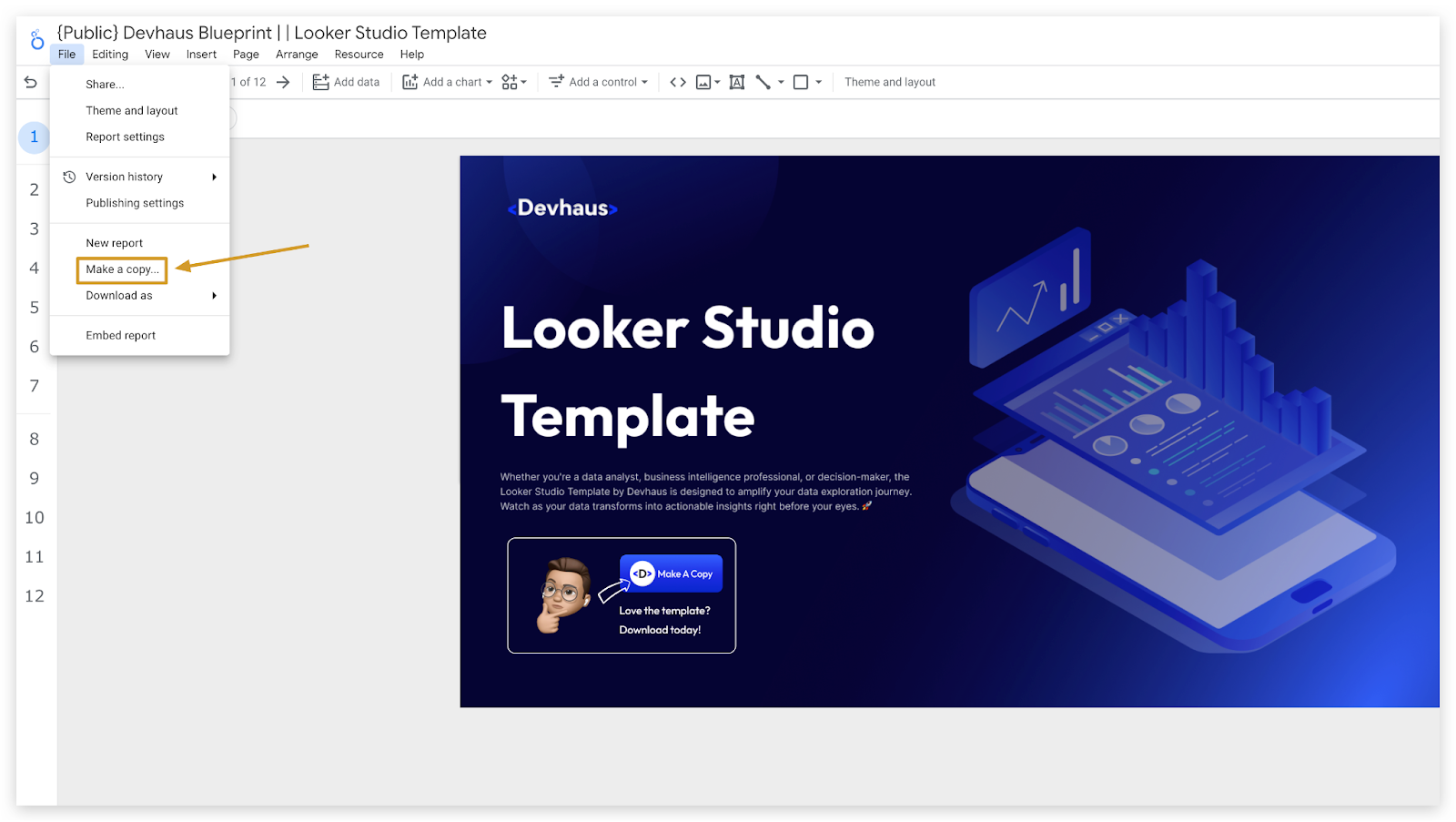The height and width of the screenshot is (822, 1456).
Task: Select Report settings in the File menu
Action: point(139,137)
